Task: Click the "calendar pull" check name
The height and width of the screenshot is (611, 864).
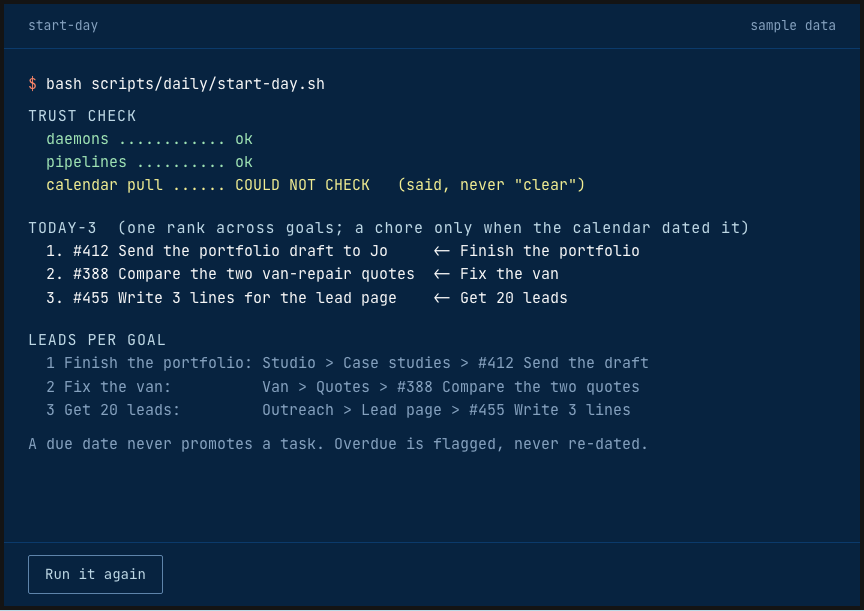Action: coord(104,185)
